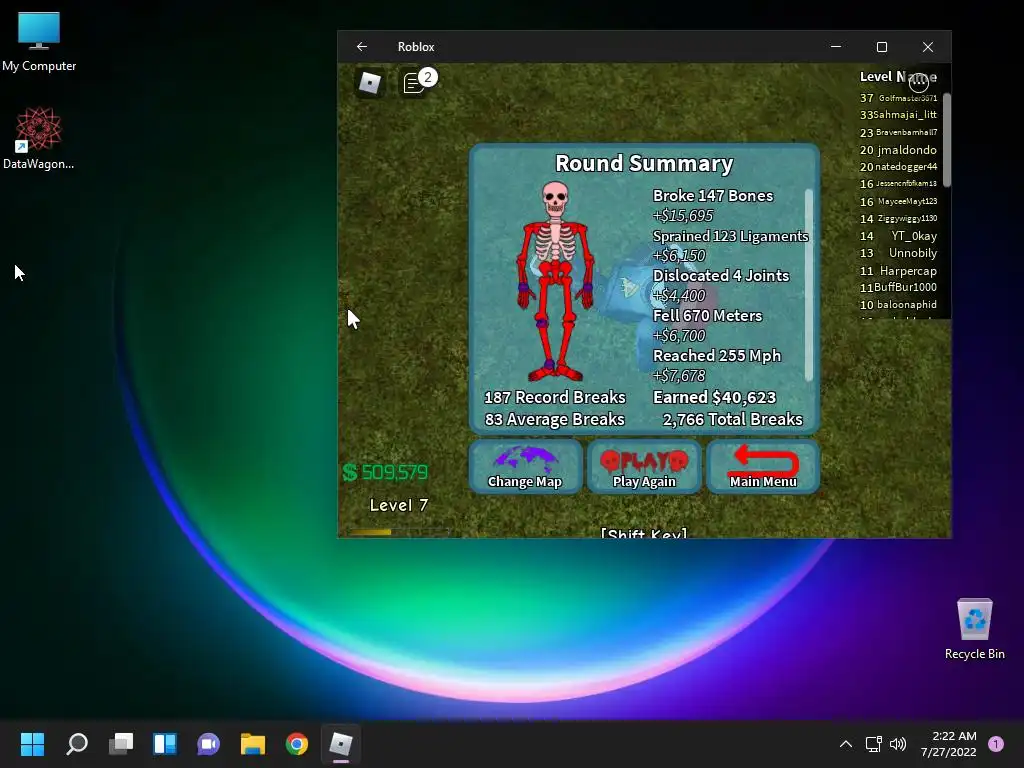Click the Change Map button
This screenshot has height=768, width=1024.
[x=525, y=466]
